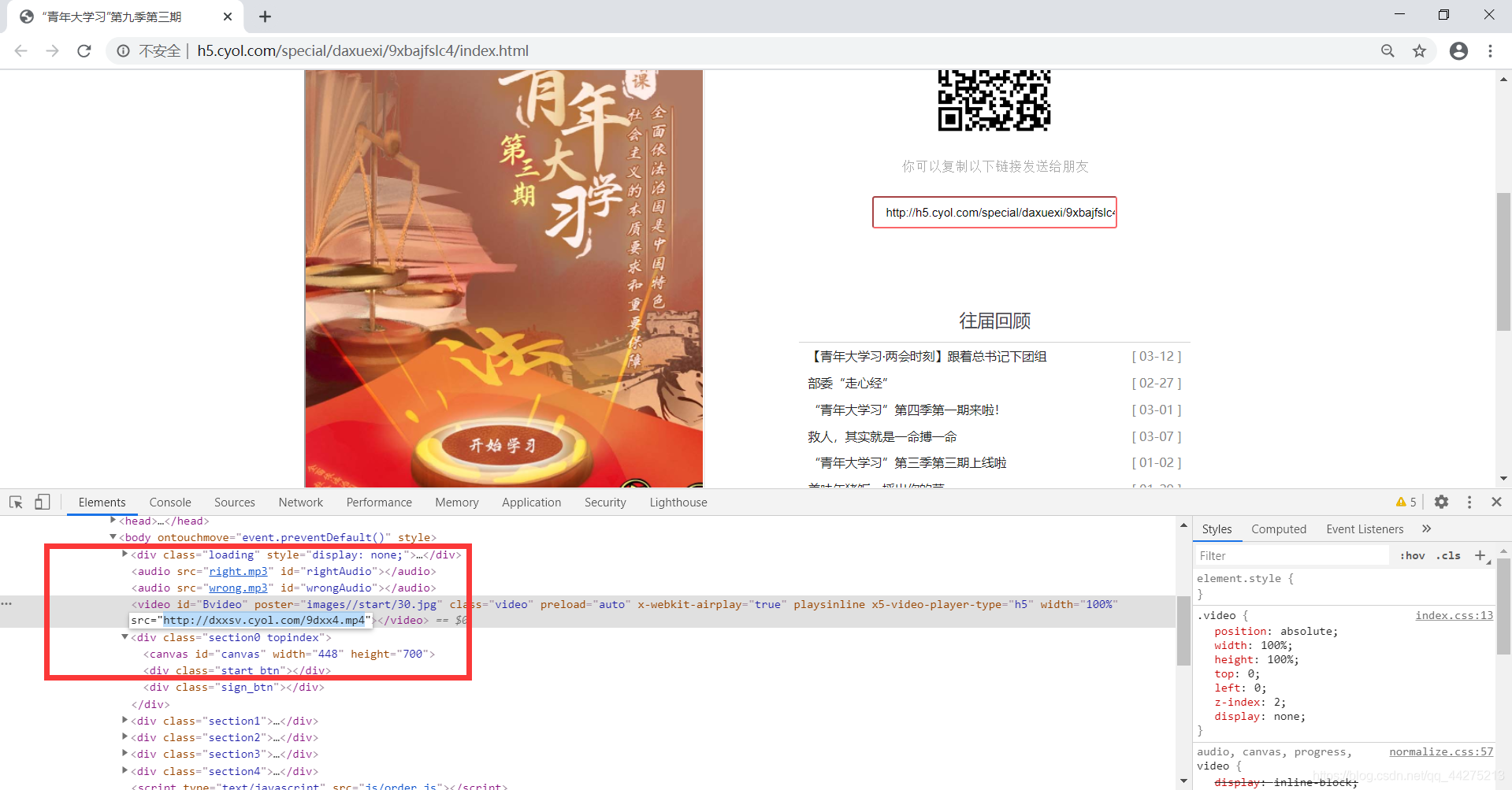Viewport: 1512px width, 790px height.
Task: Click the share link text box
Action: (x=994, y=213)
